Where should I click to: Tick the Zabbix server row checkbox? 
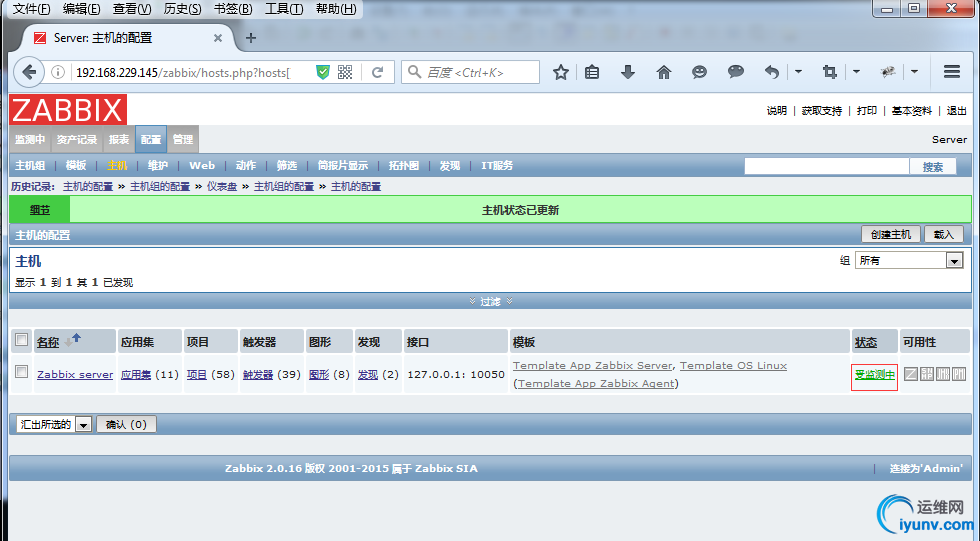21,372
